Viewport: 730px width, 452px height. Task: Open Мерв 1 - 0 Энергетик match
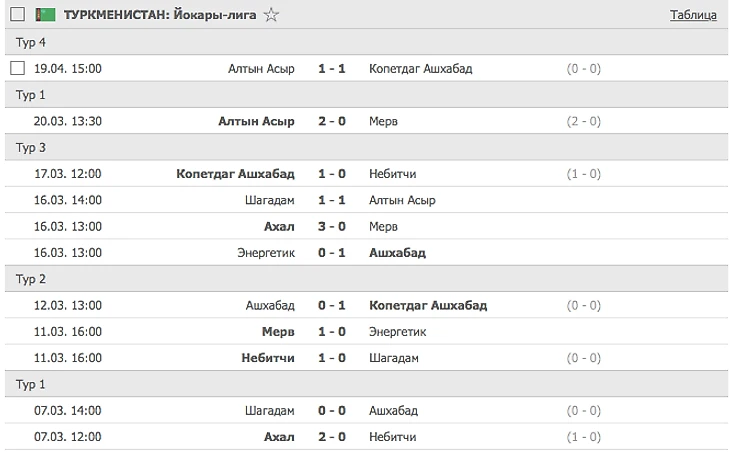pos(331,332)
